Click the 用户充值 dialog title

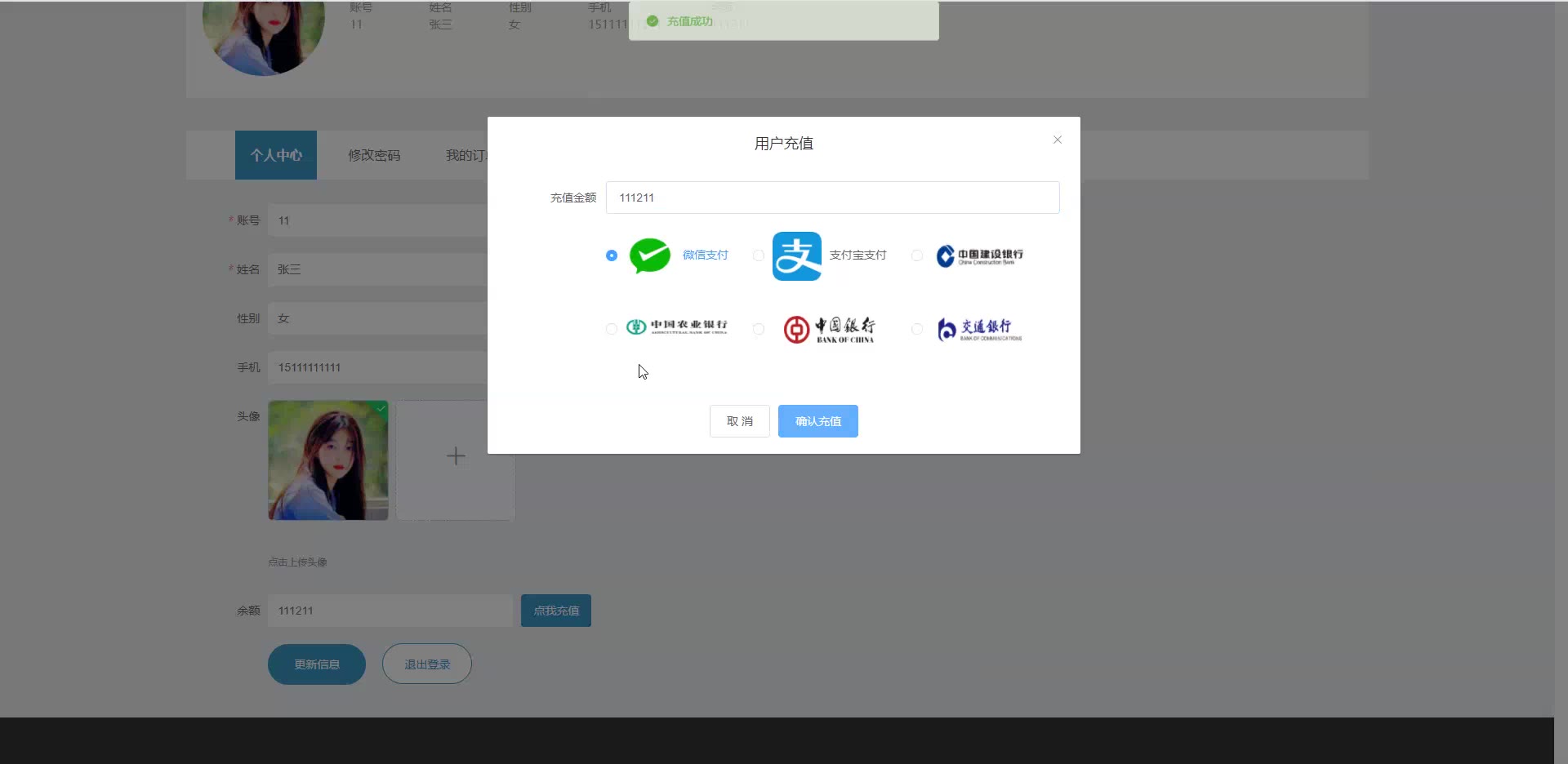pos(784,144)
